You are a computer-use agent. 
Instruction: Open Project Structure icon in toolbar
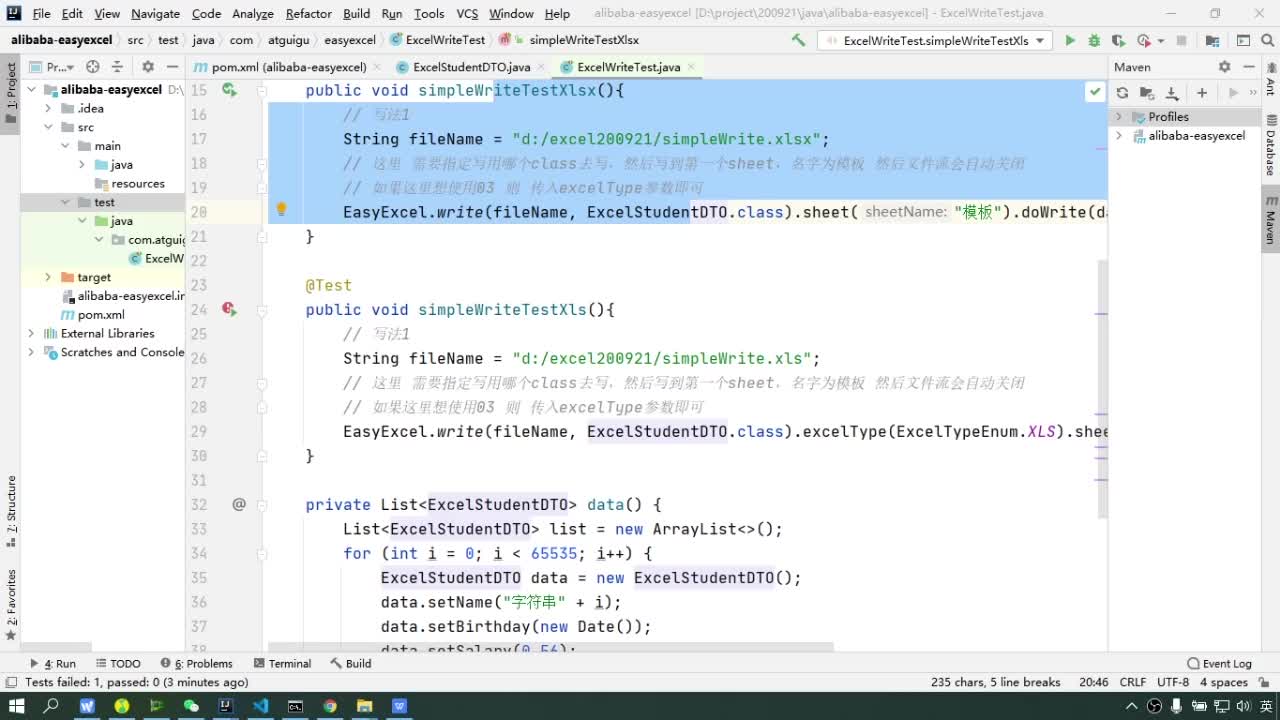click(x=1212, y=40)
